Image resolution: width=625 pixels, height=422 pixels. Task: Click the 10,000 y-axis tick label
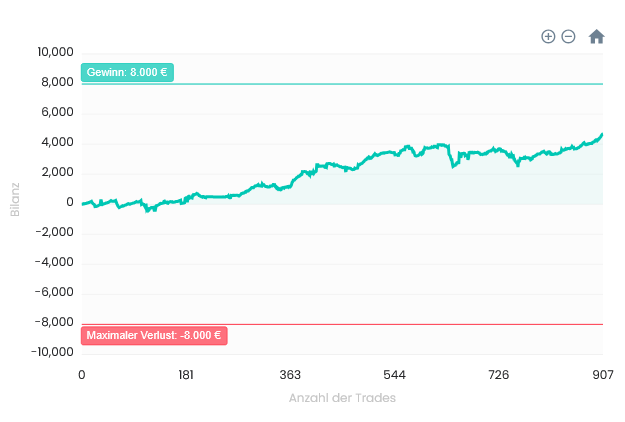[x=55, y=52]
